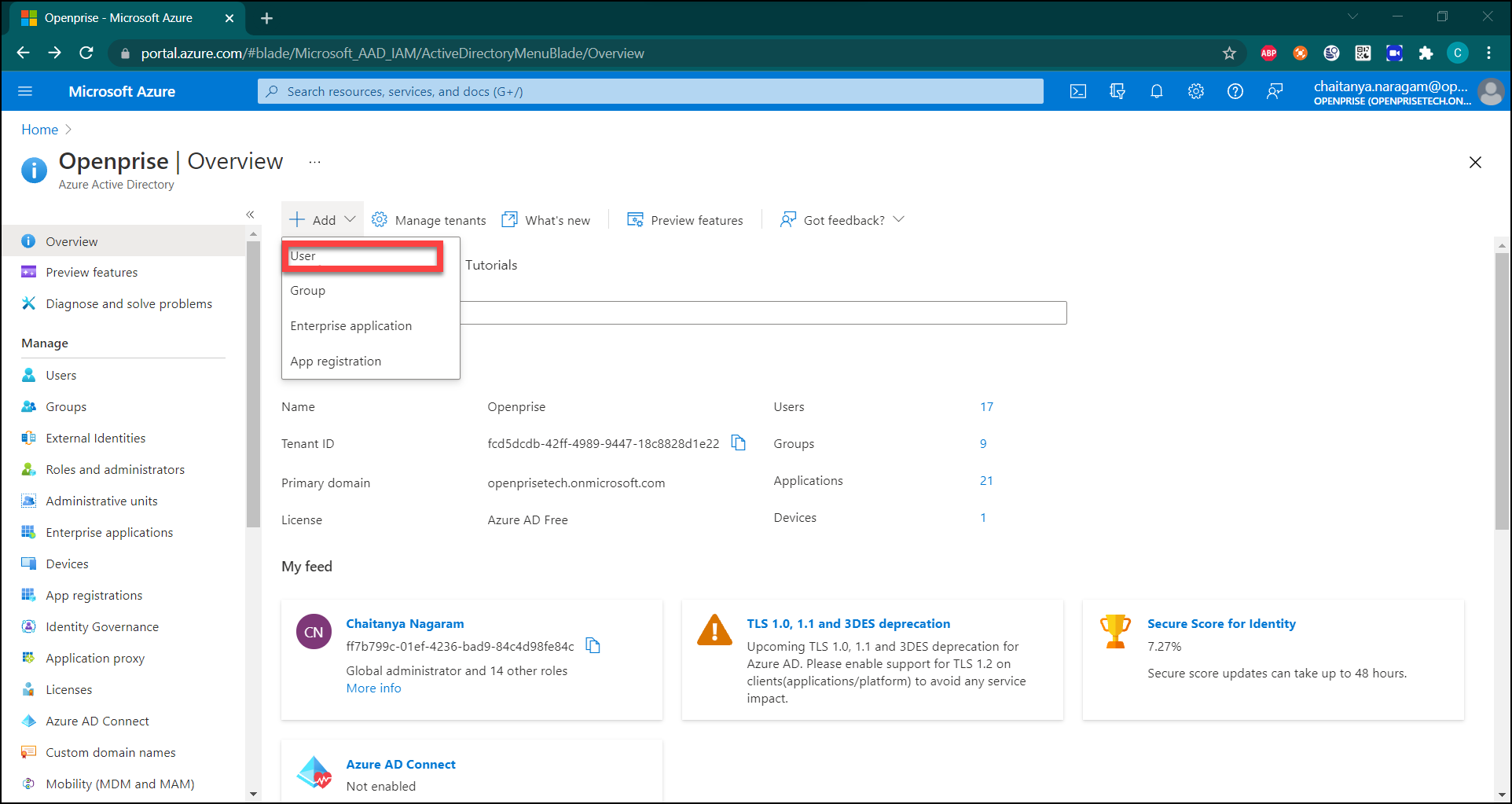Click the Azure AD Connect diamond icon
1512x804 pixels.
point(314,773)
